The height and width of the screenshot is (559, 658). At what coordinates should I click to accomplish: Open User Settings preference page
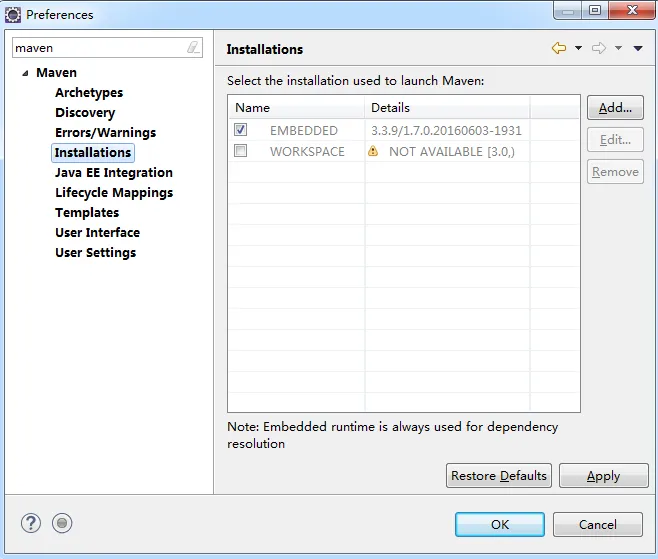96,253
